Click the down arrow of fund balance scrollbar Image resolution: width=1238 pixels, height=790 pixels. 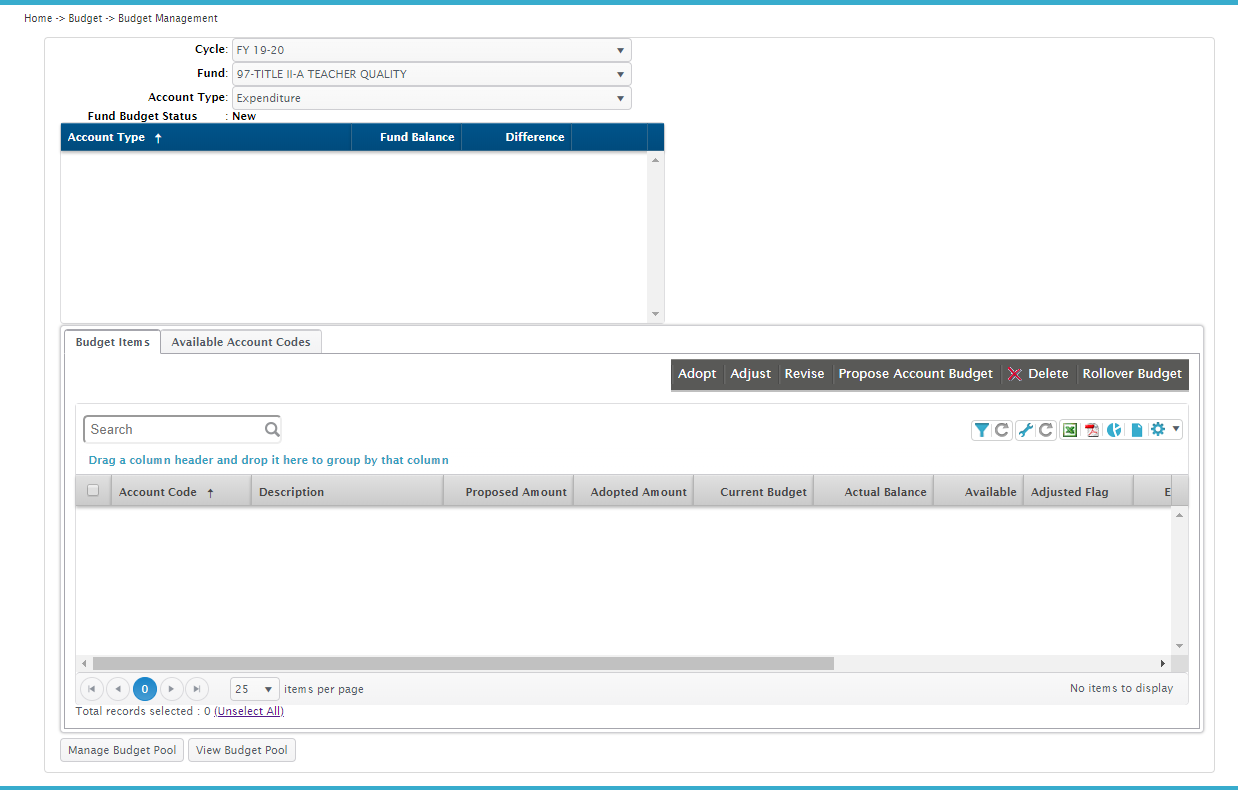pos(656,314)
